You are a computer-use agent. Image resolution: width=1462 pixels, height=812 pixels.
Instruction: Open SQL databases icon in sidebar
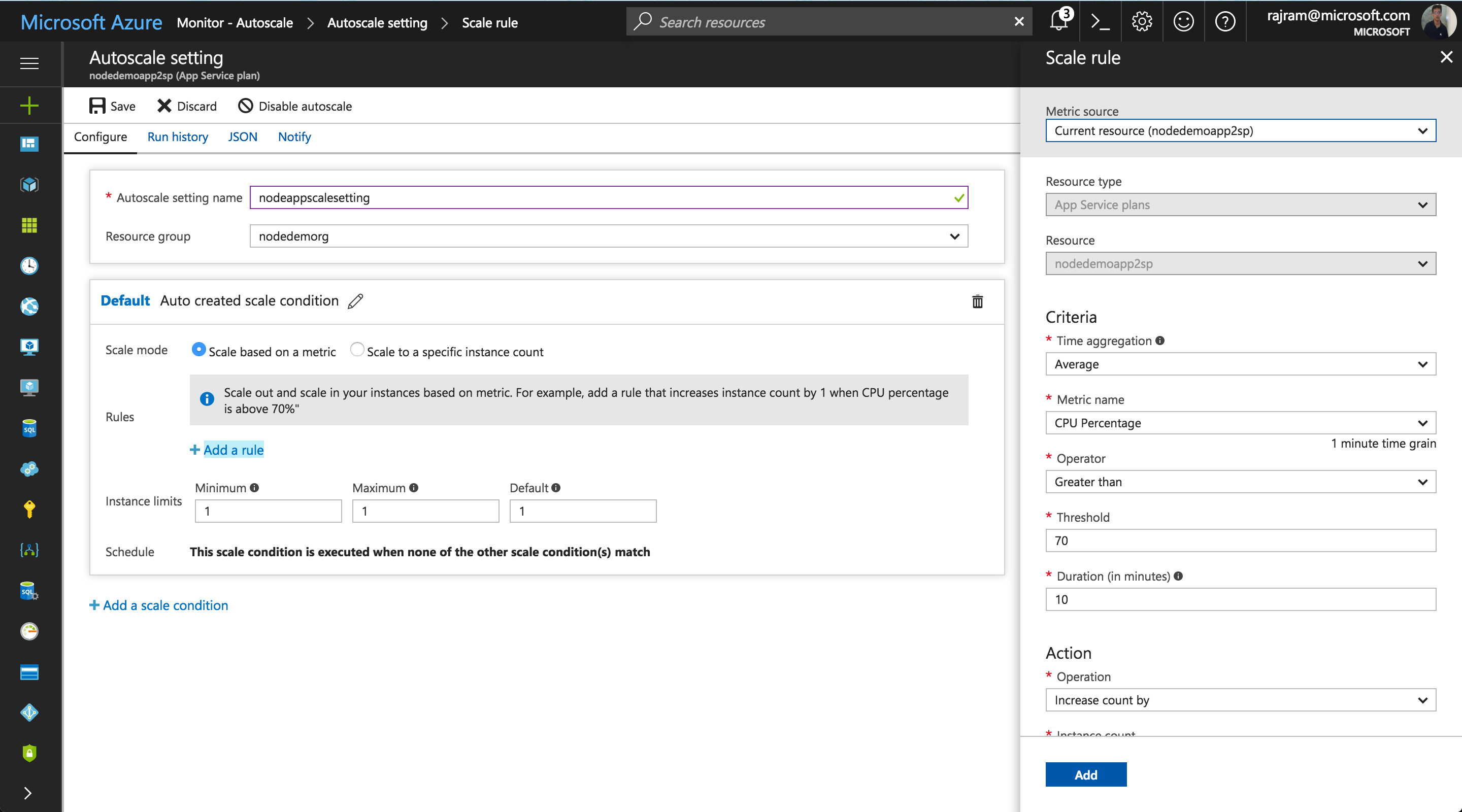tap(29, 428)
